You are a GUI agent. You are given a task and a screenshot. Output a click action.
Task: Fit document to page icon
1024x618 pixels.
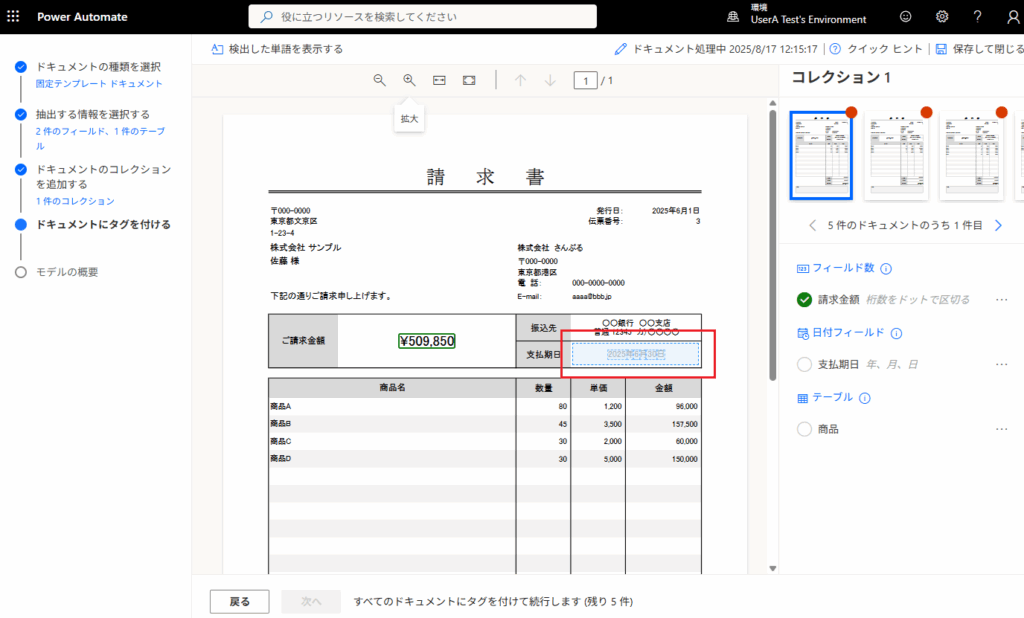point(469,80)
